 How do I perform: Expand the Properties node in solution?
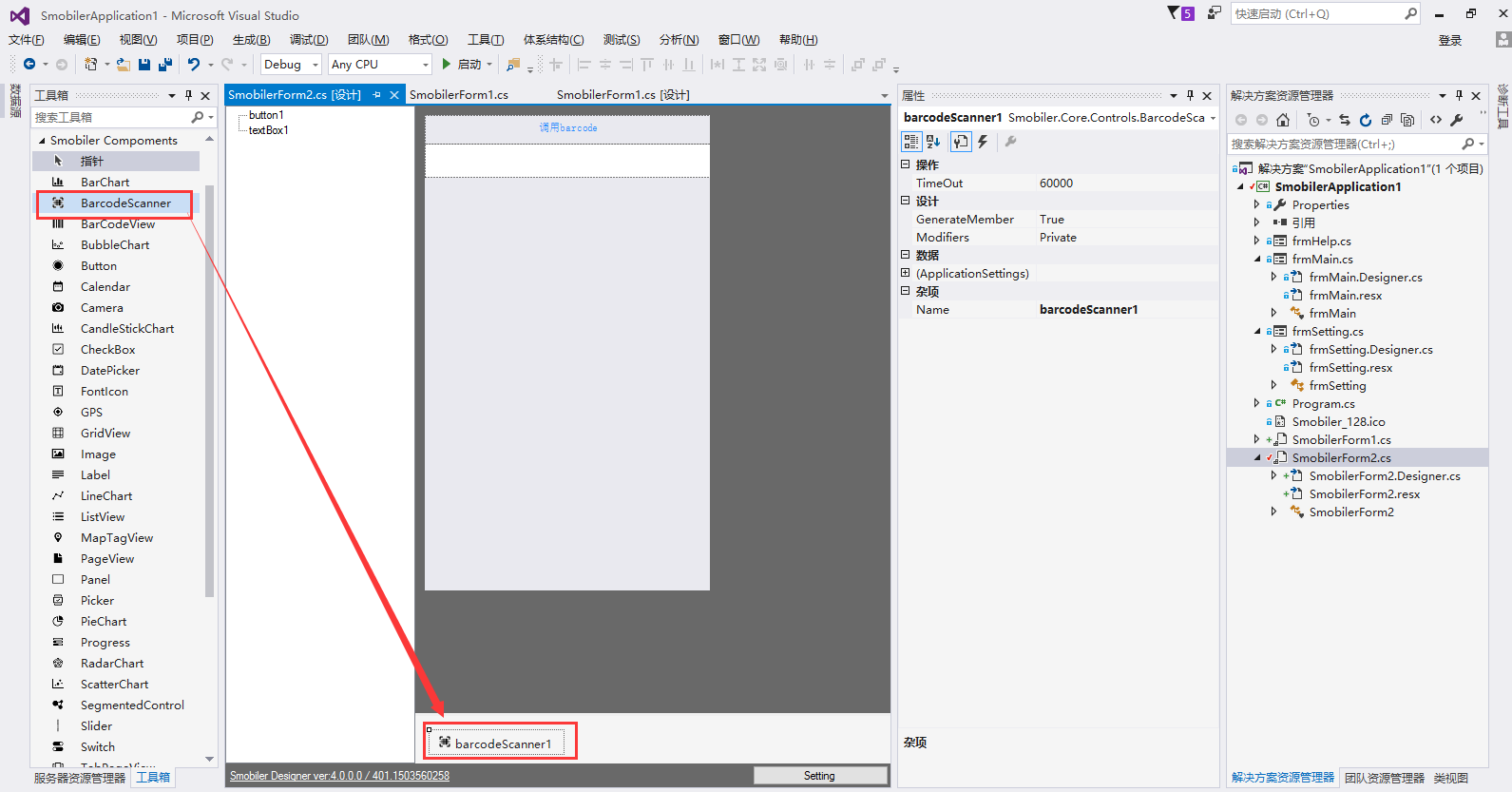click(x=1256, y=204)
